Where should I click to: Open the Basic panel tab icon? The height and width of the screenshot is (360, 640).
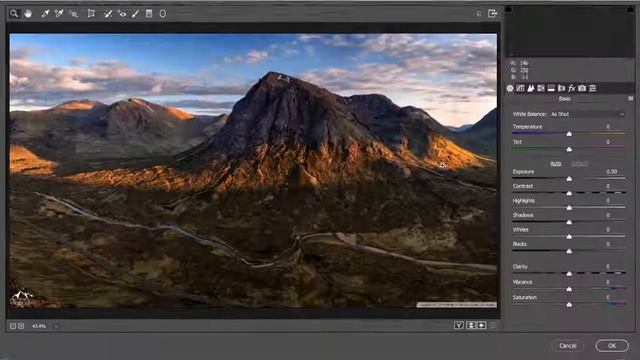pos(510,88)
